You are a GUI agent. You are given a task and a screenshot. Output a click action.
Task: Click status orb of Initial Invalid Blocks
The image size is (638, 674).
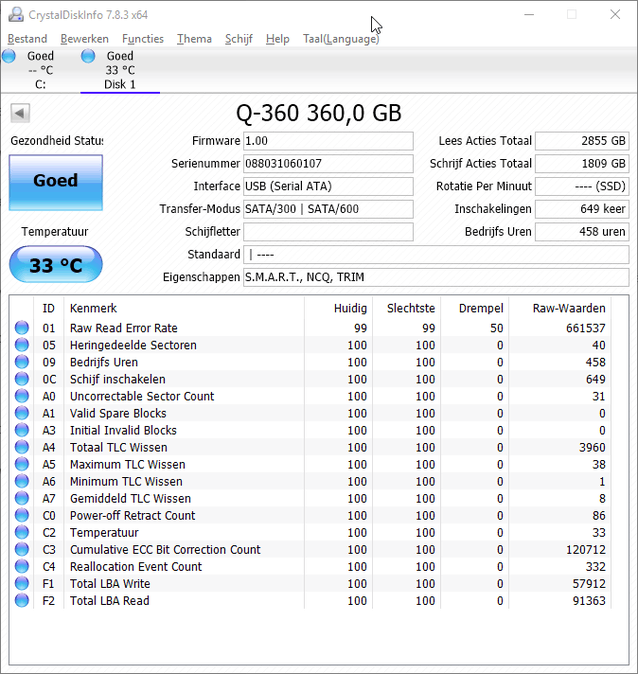(22, 430)
